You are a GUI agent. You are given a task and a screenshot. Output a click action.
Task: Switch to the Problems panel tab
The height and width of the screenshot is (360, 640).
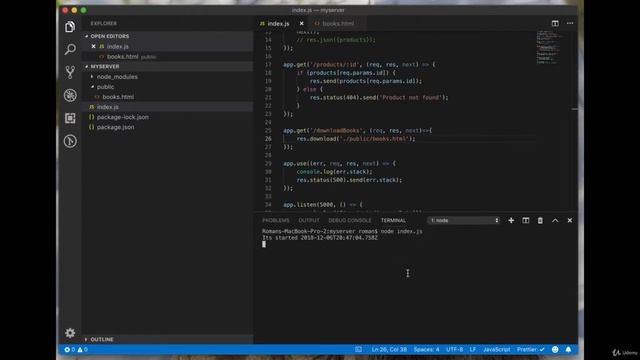point(276,220)
